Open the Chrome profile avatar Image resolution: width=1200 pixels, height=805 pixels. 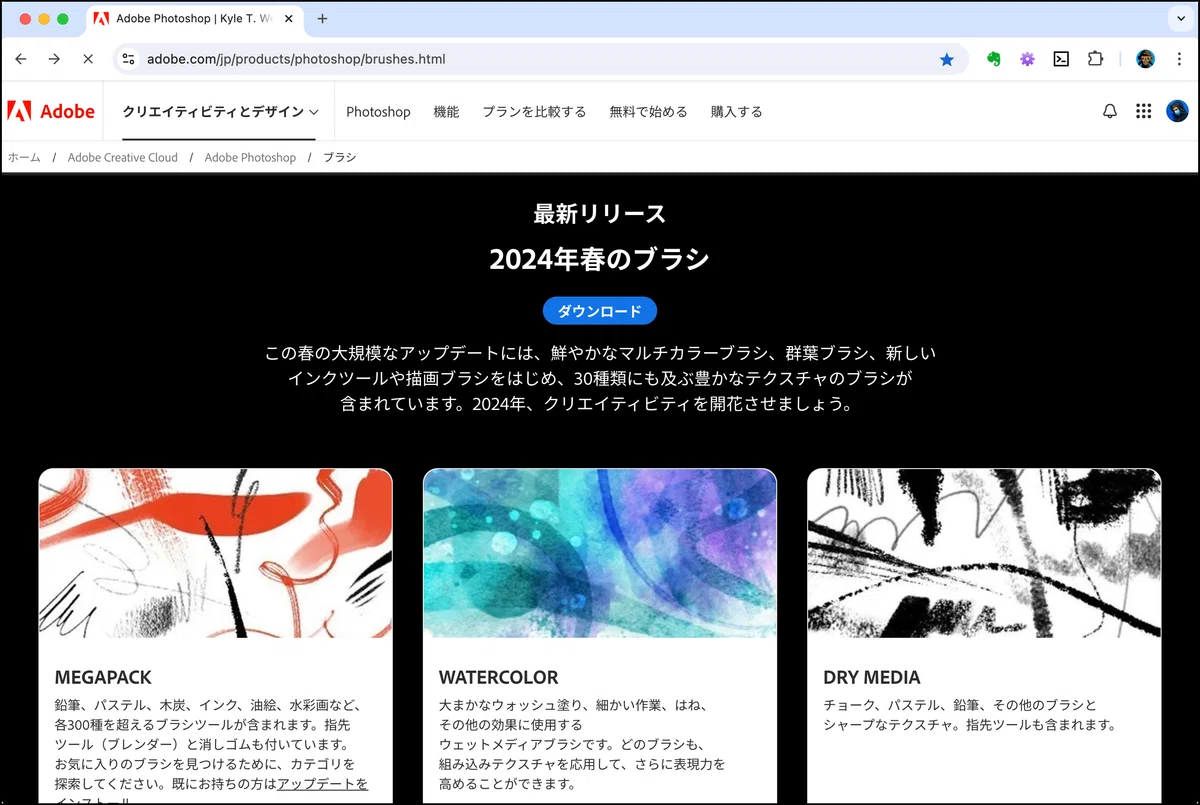coord(1145,59)
